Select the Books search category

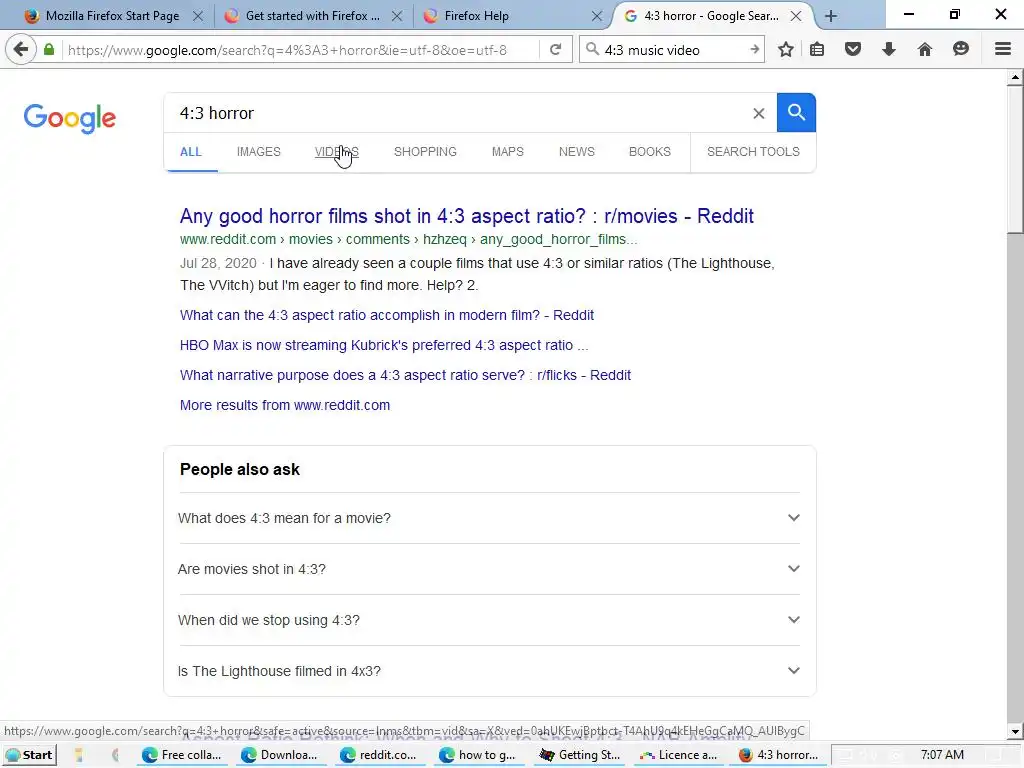(x=650, y=152)
